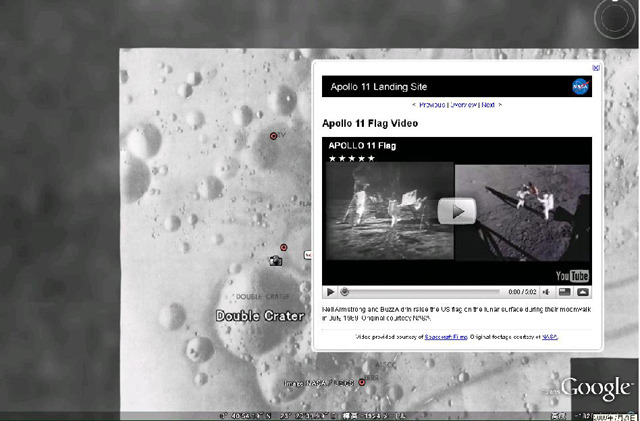Click the Image NASA / USGS attribution text
The image size is (640, 421).
(x=319, y=383)
